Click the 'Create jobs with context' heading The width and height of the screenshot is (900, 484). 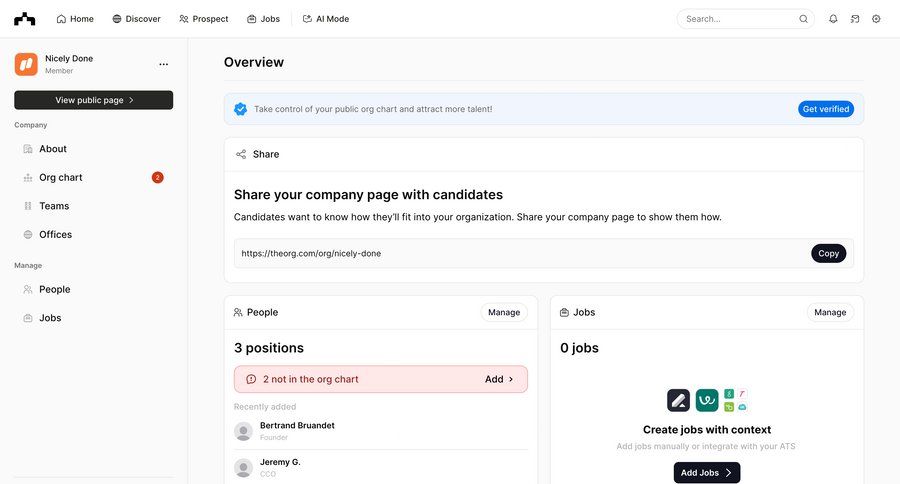click(x=707, y=429)
